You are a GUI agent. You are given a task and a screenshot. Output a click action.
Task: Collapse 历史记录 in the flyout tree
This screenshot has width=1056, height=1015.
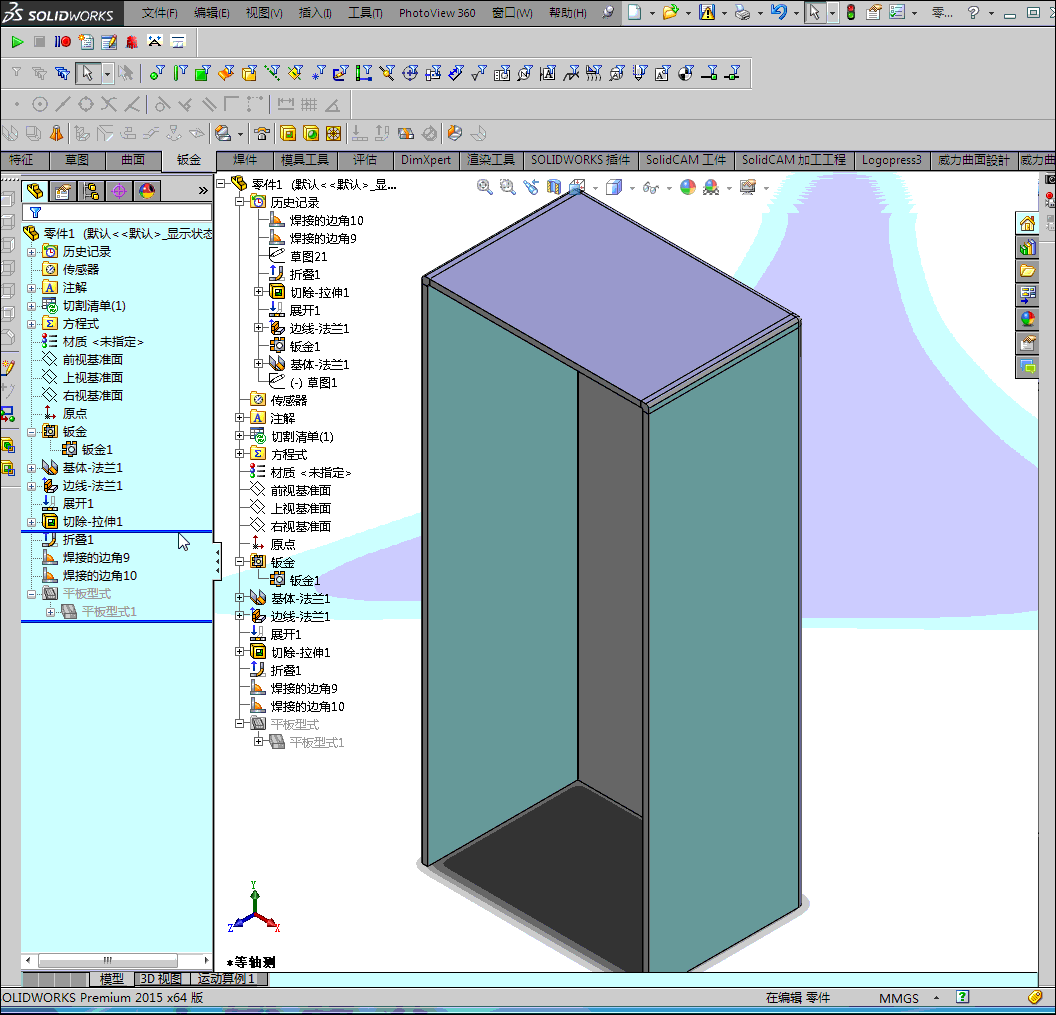click(239, 202)
